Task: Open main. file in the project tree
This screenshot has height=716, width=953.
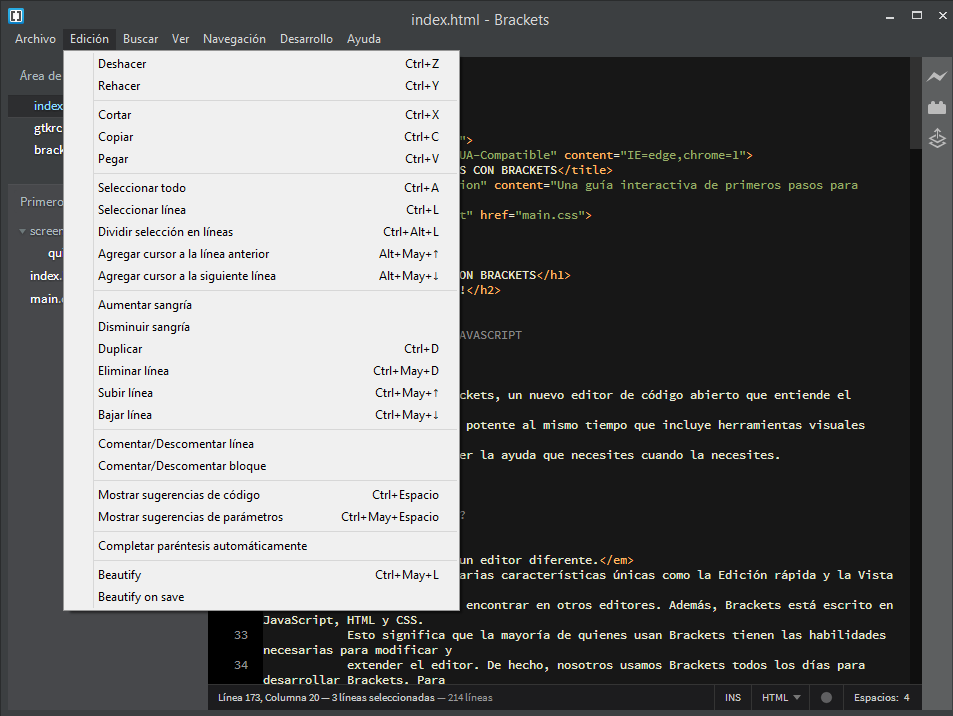Action: pos(47,298)
